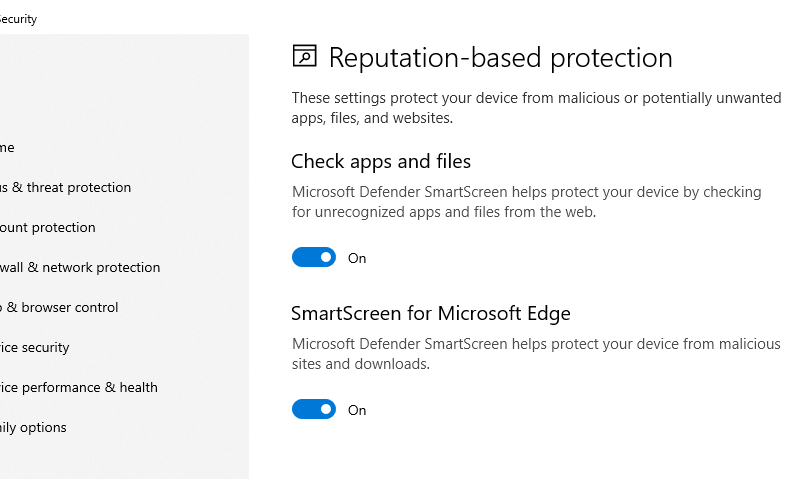Open Virus & threat protection in sidebar
The height and width of the screenshot is (495, 800).
(65, 187)
